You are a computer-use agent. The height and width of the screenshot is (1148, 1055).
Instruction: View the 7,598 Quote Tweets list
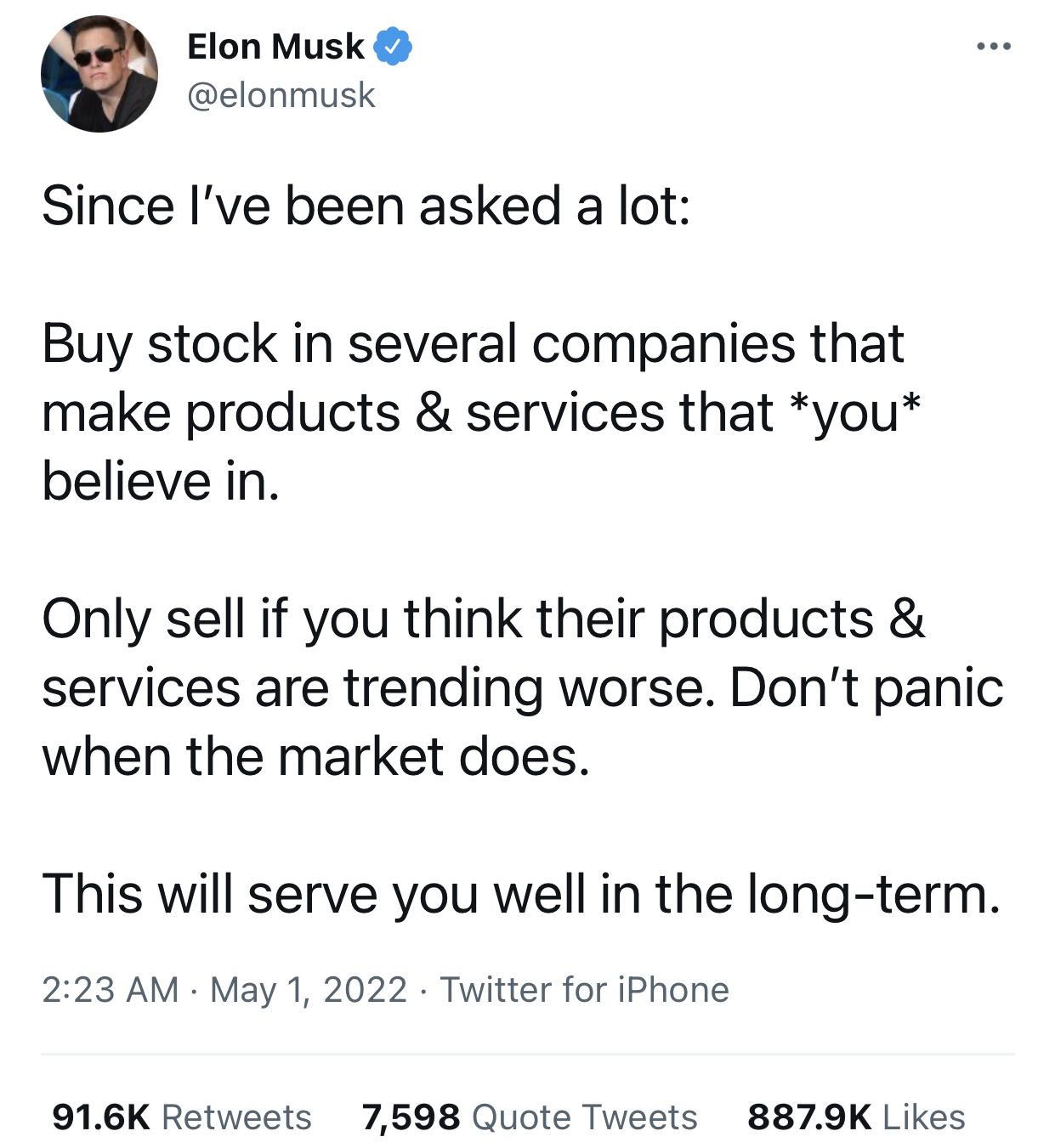tap(530, 1117)
